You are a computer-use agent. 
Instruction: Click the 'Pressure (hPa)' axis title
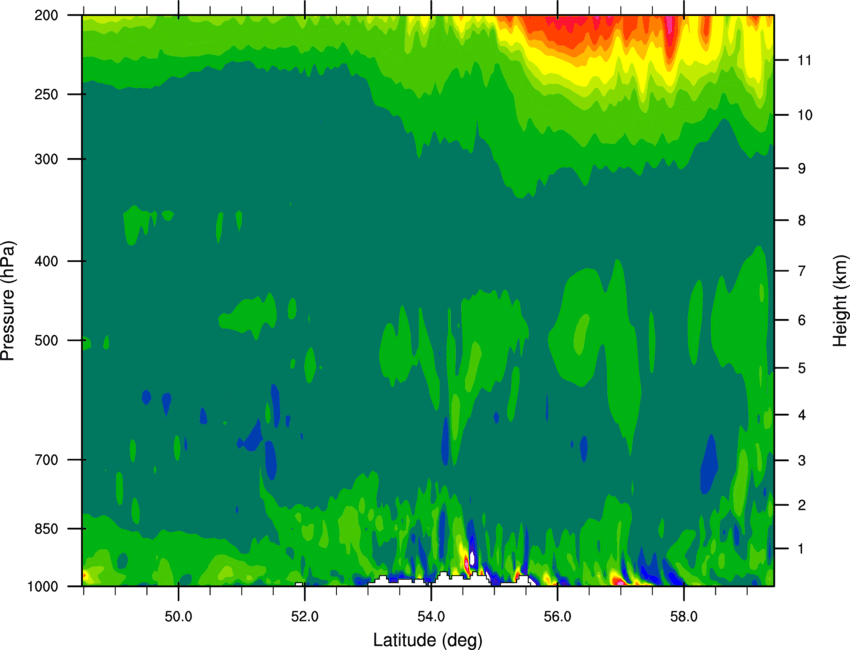[x=8, y=301]
